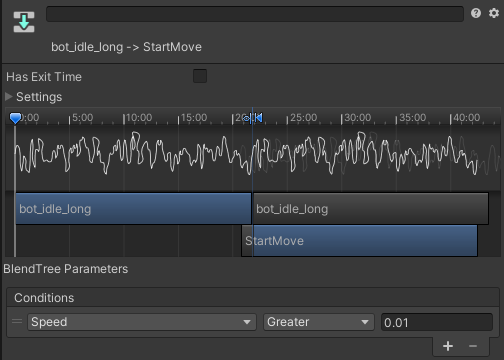Screen dimensions: 504x360
Task: Open the settings gear menu
Action: (494, 13)
